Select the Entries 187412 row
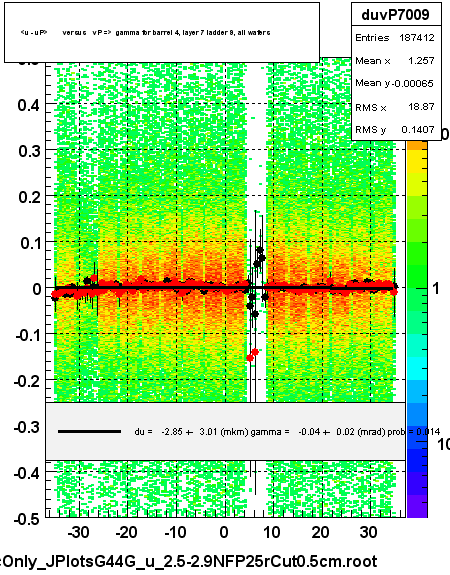 tap(396, 37)
